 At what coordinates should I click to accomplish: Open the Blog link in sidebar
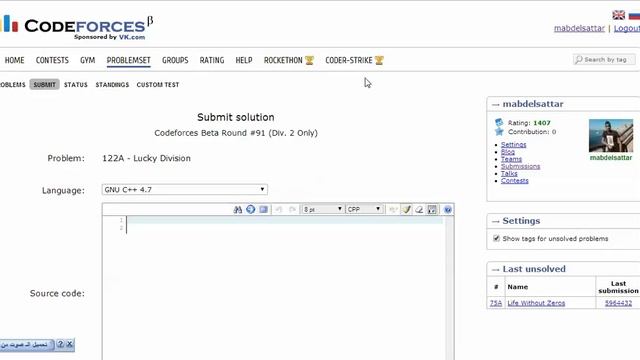tap(508, 152)
